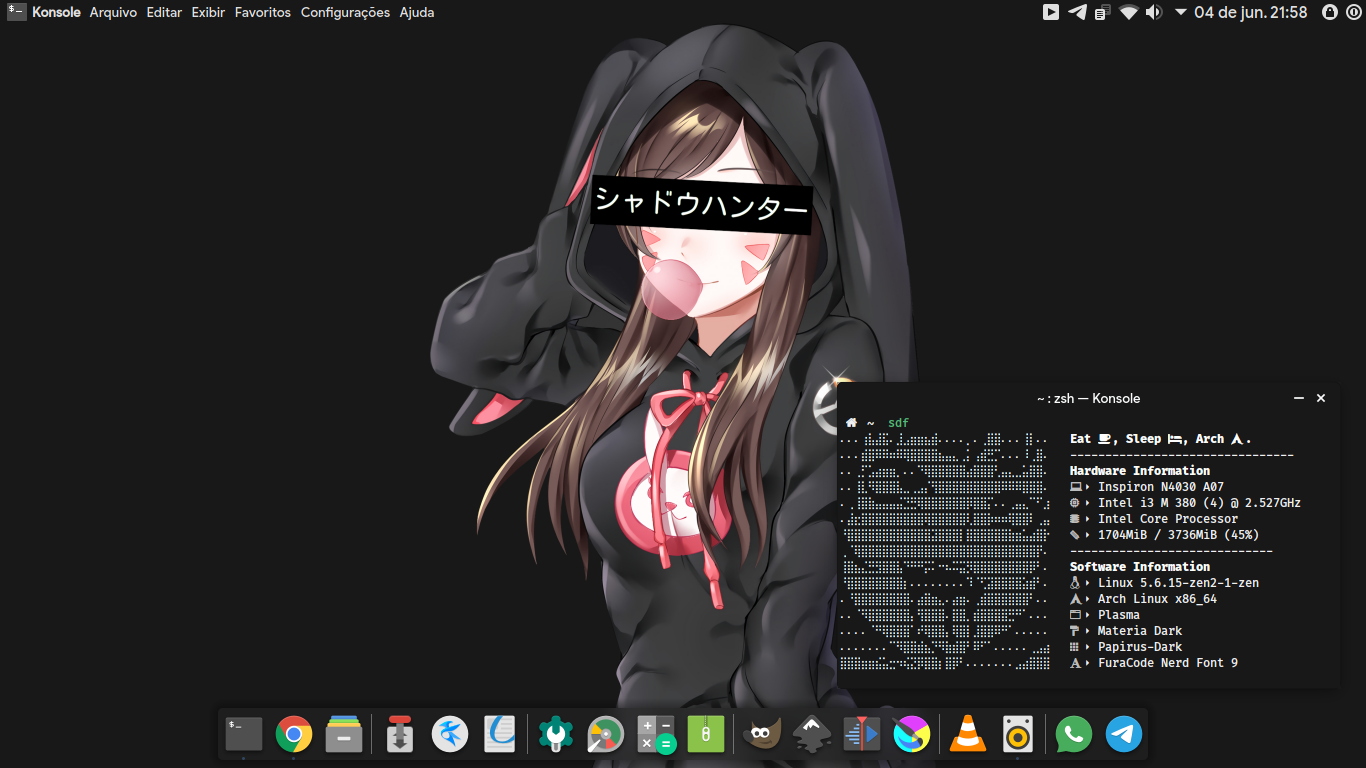This screenshot has height=768, width=1366.
Task: Open Inkscape from the dock
Action: point(812,735)
